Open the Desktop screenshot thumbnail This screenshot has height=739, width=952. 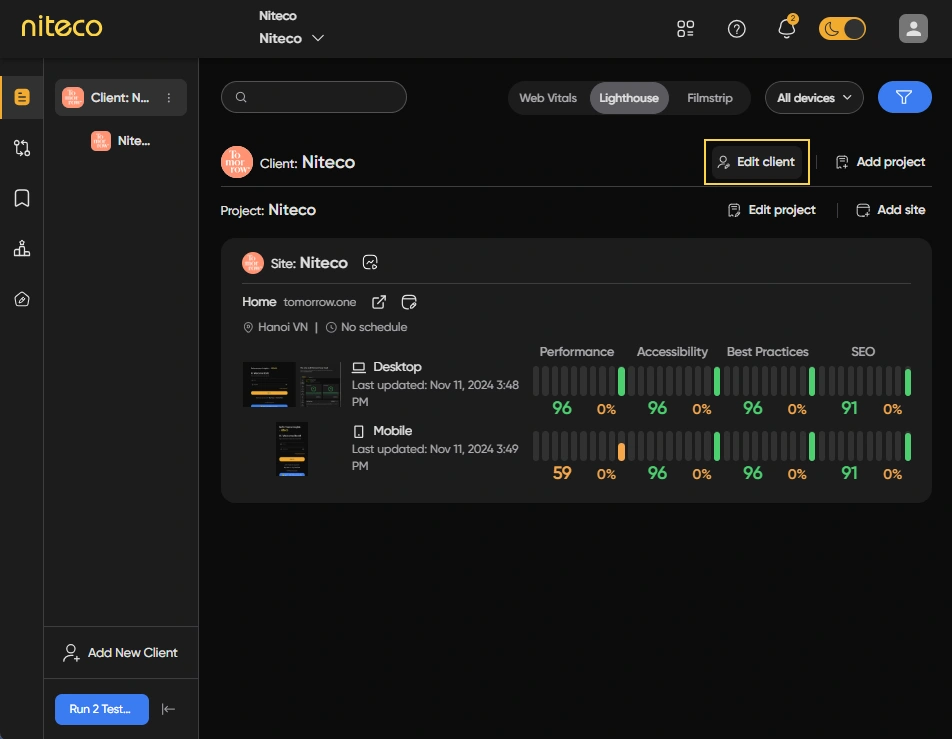pyautogui.click(x=291, y=384)
